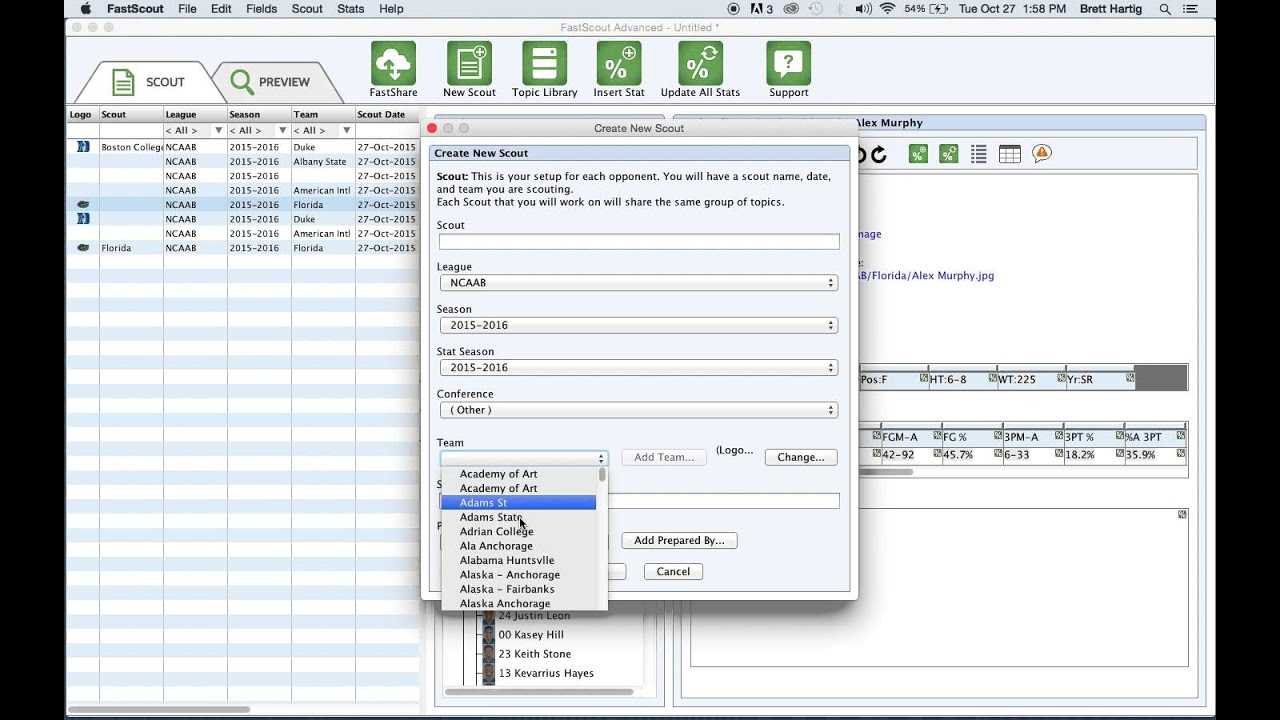Click the Albany State team cell
The image size is (1280, 720).
point(322,161)
